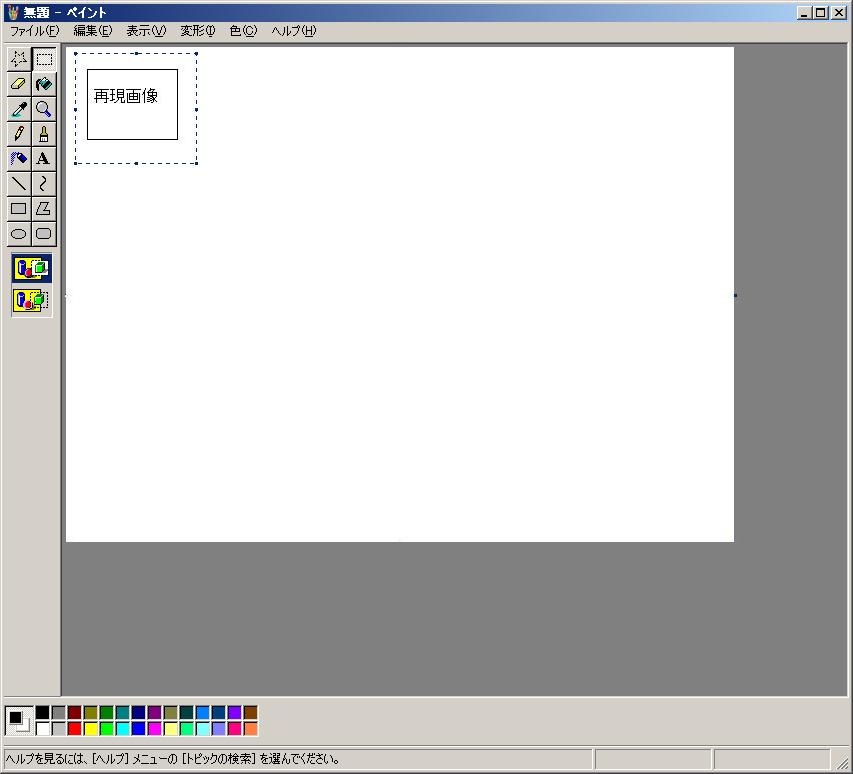Choose the dark gray swatch
Screen dimensions: 853x774
59,713
